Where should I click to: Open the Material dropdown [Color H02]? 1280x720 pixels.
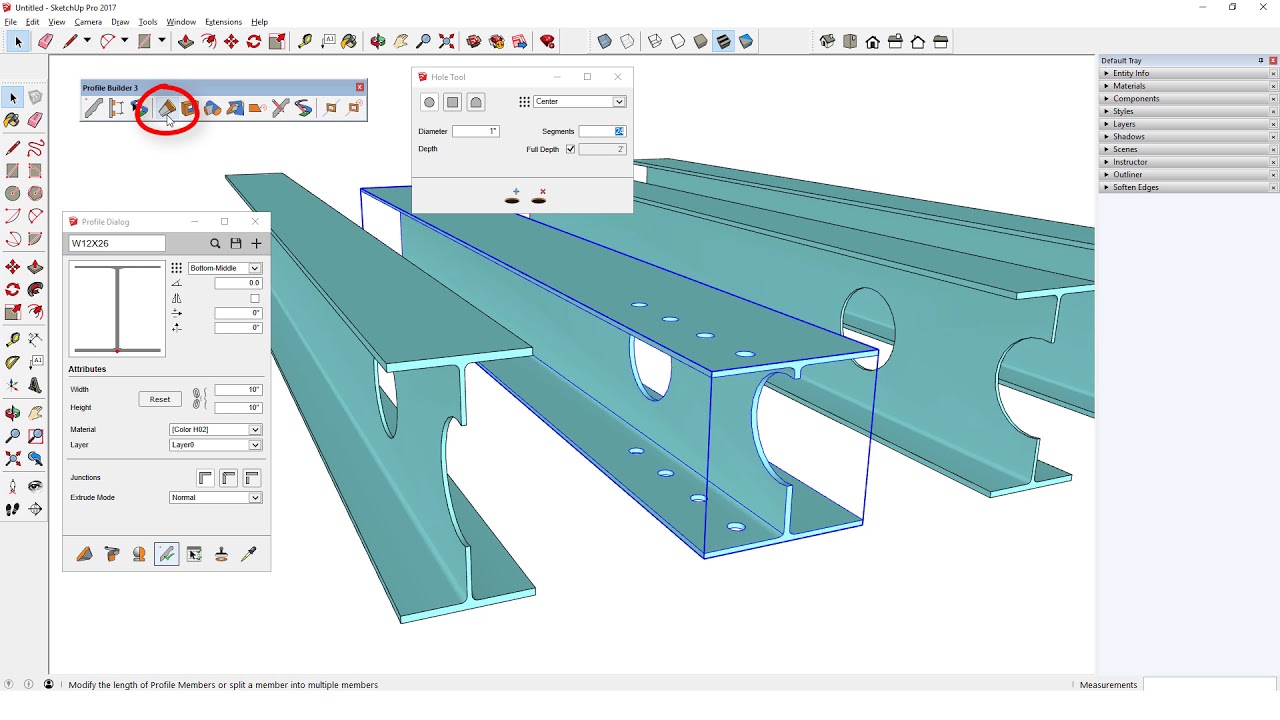point(215,430)
